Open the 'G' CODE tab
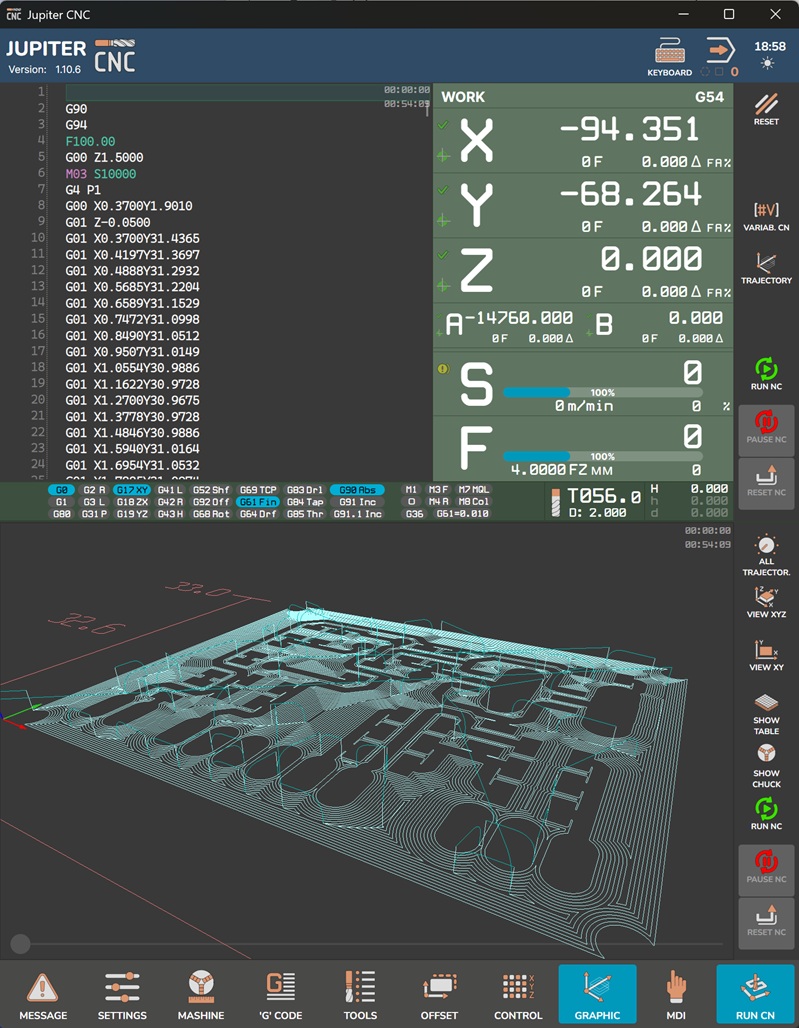Viewport: 799px width, 1028px height. point(281,995)
